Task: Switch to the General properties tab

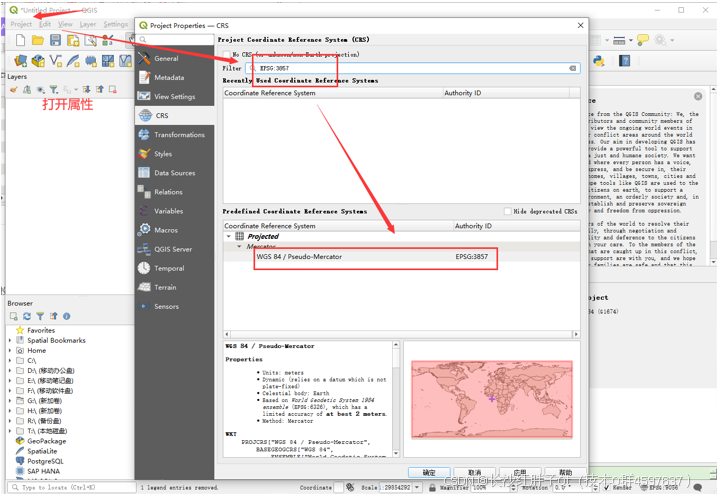Action: [174, 59]
